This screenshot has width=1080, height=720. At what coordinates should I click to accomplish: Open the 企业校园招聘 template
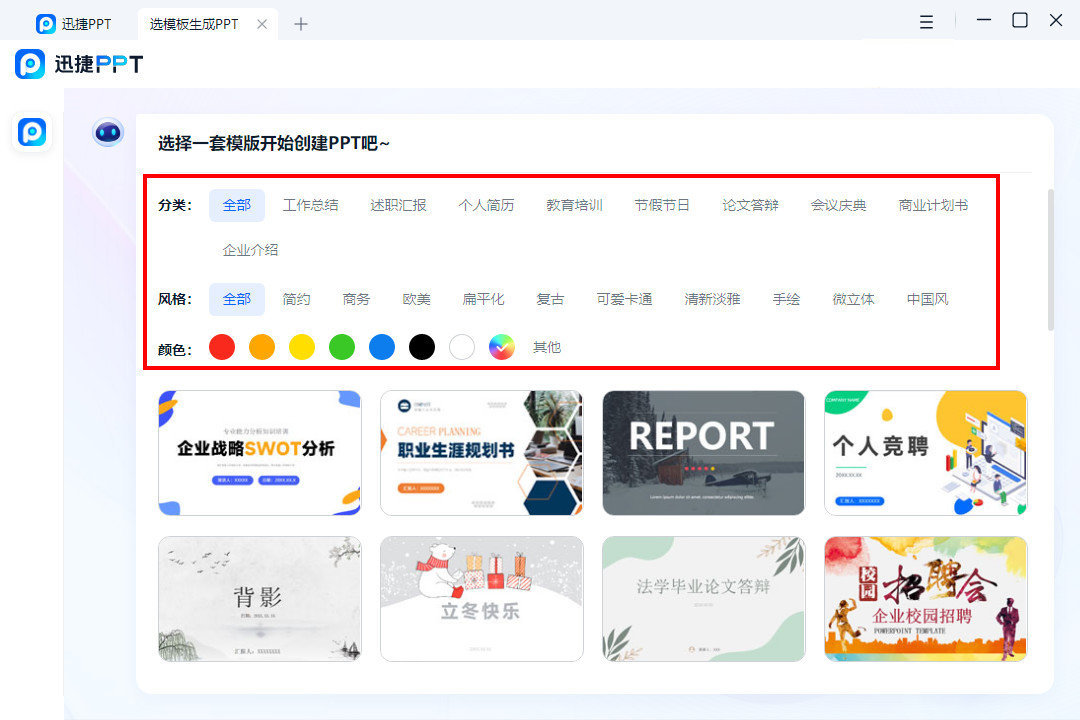(926, 599)
